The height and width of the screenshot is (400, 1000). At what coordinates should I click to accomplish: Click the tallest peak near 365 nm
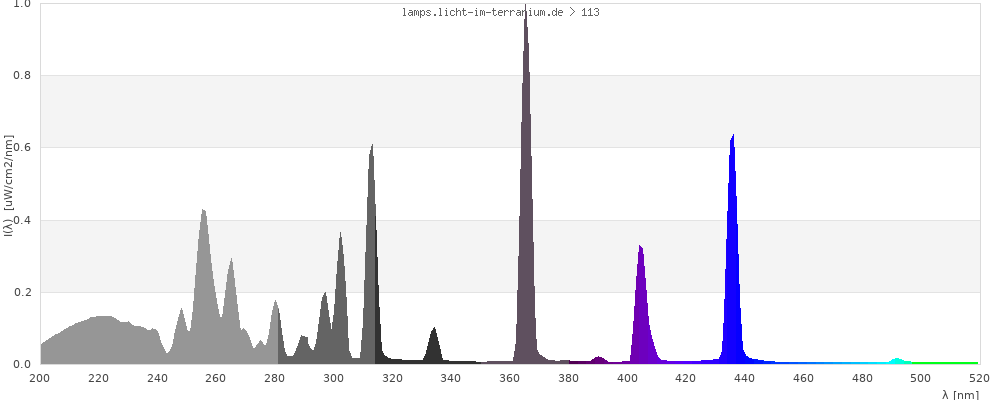pyautogui.click(x=526, y=200)
